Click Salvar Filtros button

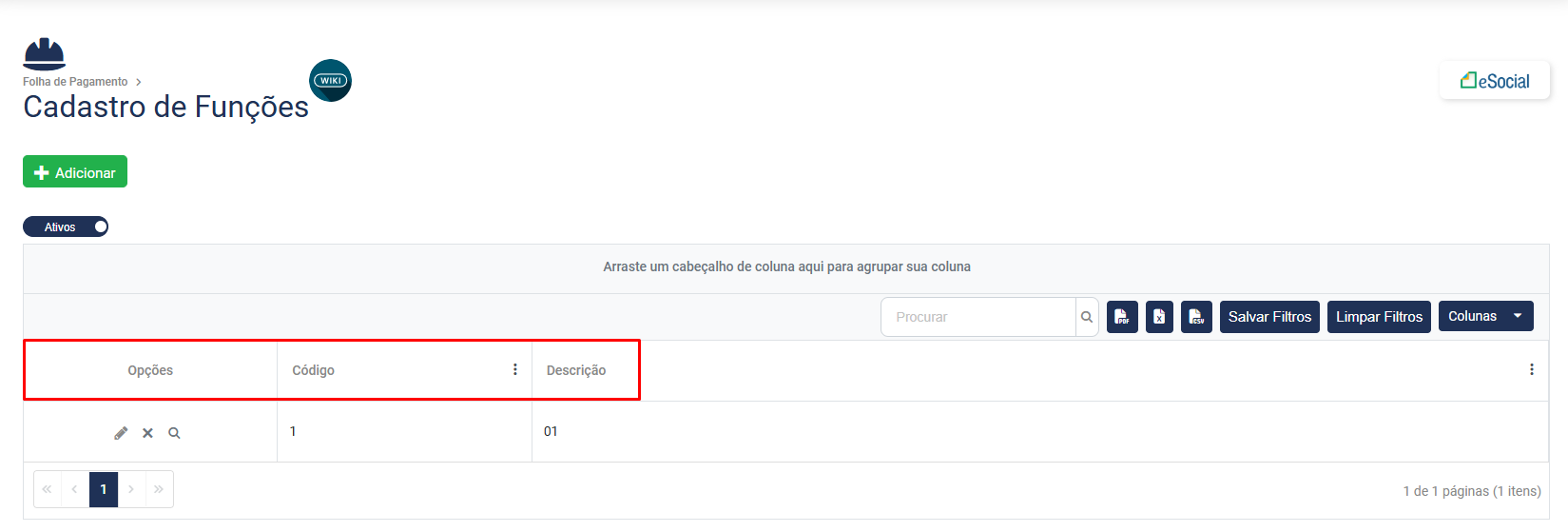[1269, 317]
